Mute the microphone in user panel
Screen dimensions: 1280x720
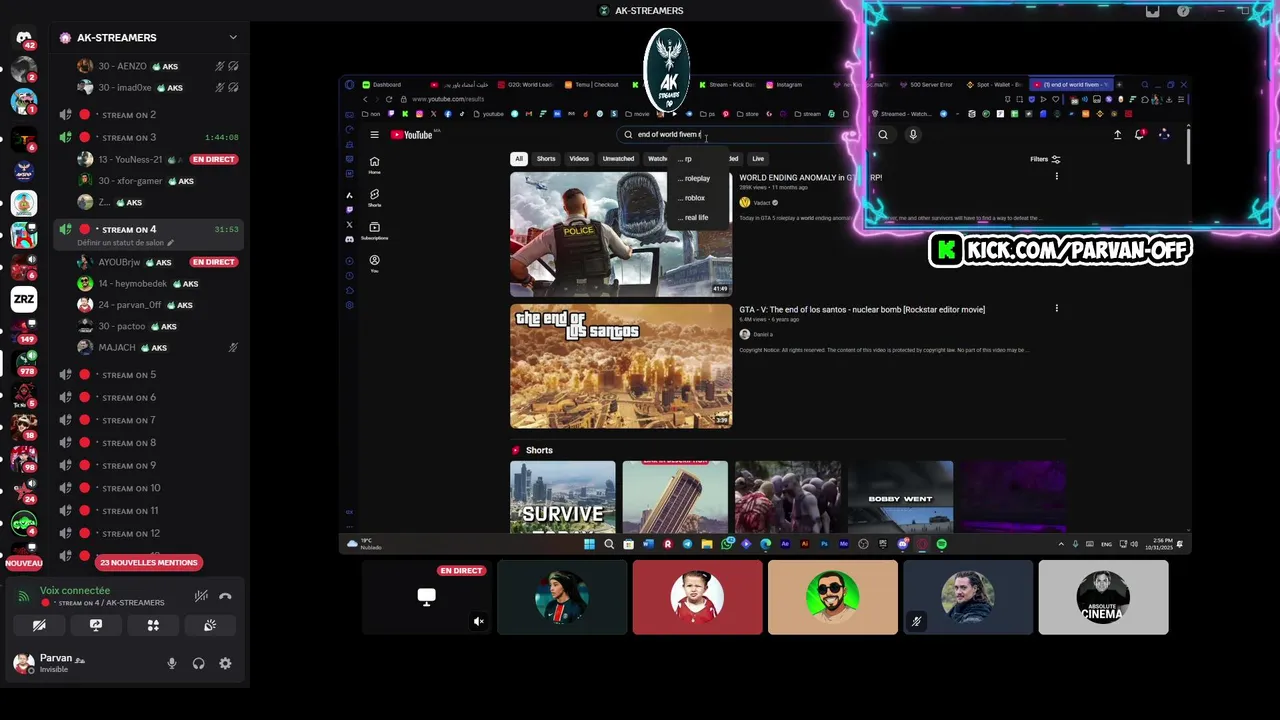point(172,663)
